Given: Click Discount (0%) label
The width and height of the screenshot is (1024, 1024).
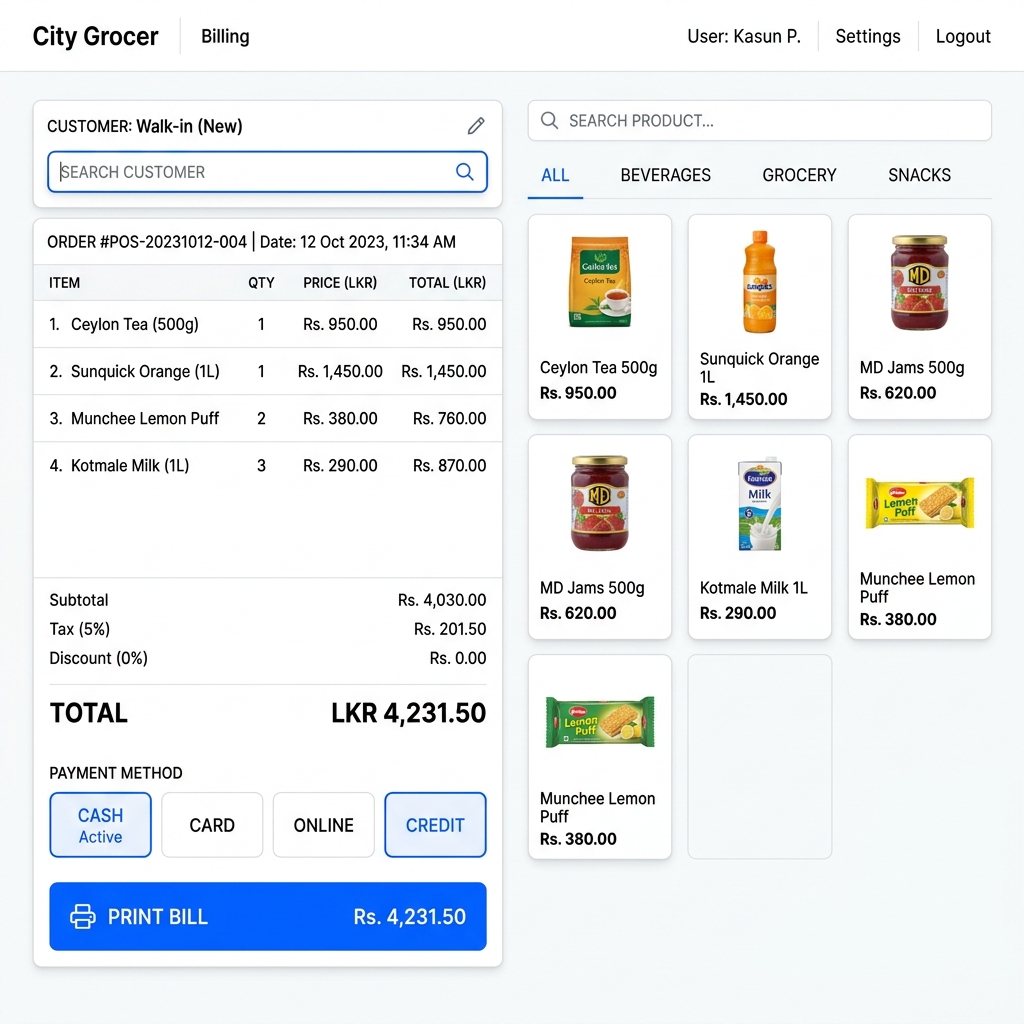Looking at the screenshot, I should point(99,658).
